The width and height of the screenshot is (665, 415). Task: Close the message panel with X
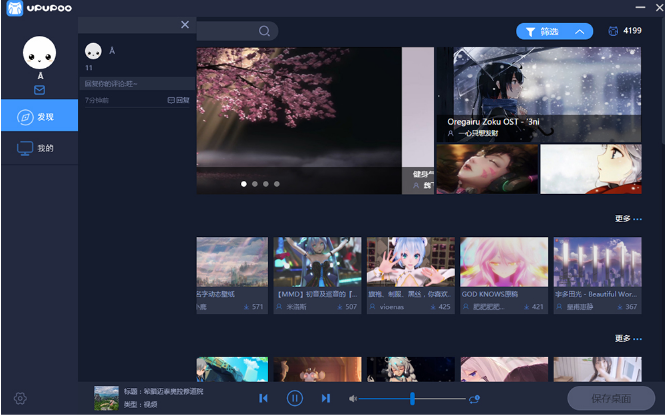(x=185, y=25)
